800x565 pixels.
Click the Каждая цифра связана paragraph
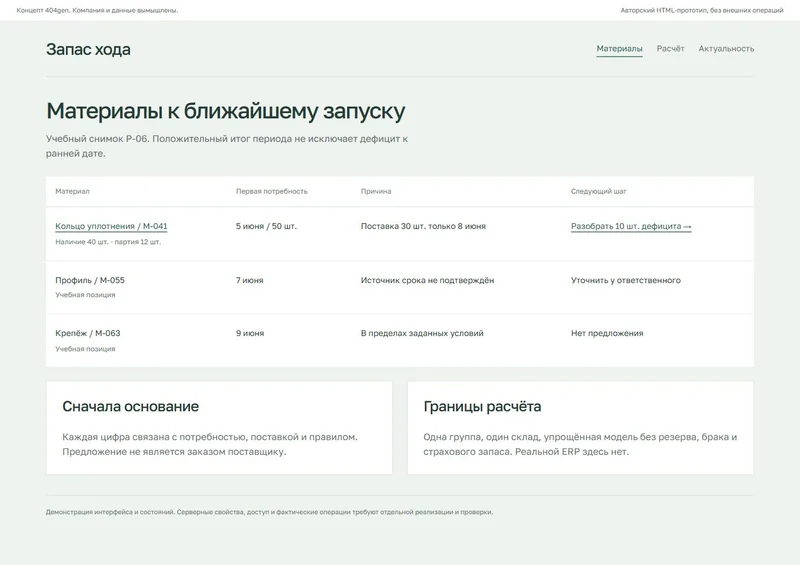pyautogui.click(x=210, y=444)
